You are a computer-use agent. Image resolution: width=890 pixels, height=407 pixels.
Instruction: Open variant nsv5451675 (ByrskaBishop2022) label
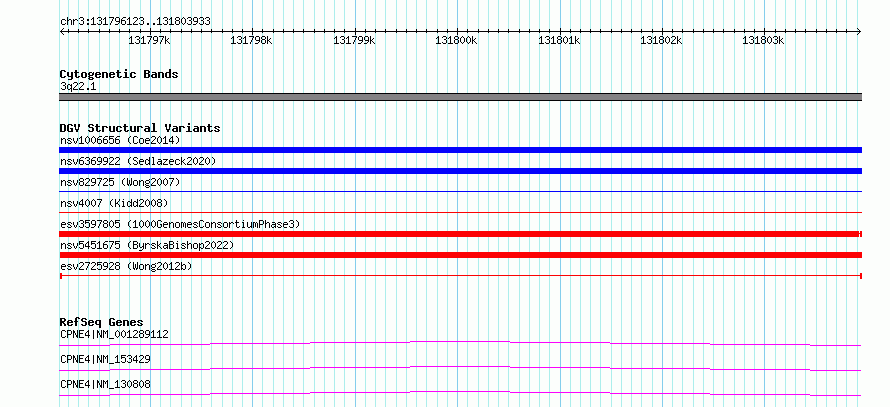tap(147, 245)
